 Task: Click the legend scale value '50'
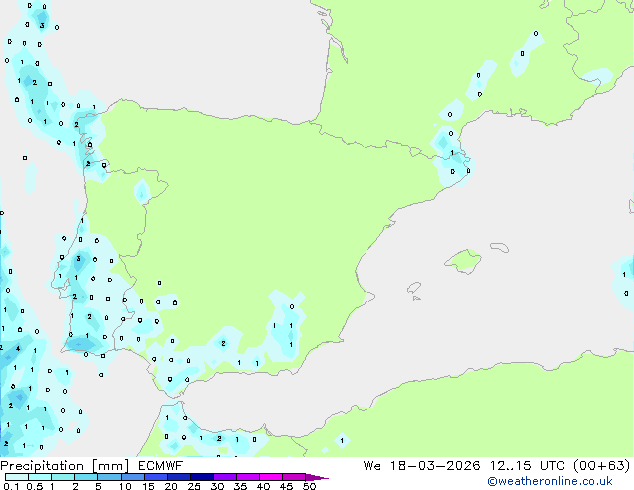tap(309, 486)
